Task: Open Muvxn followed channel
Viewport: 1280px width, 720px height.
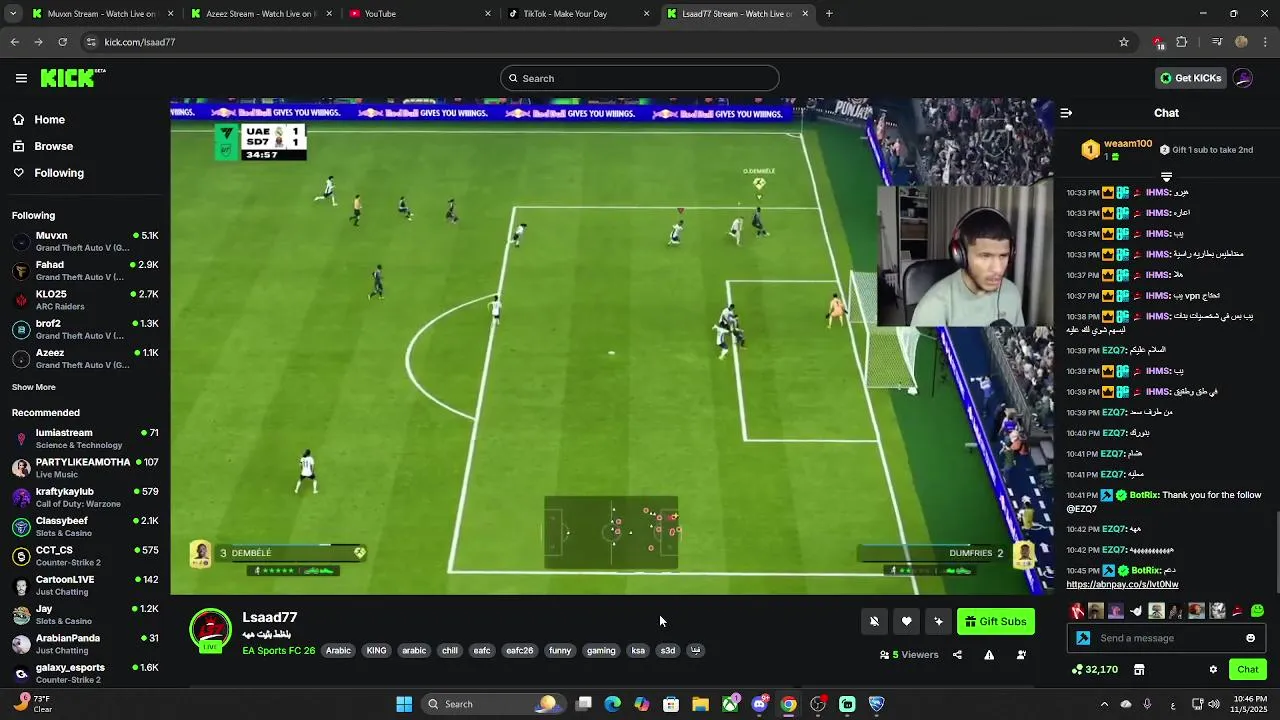Action: (x=85, y=241)
